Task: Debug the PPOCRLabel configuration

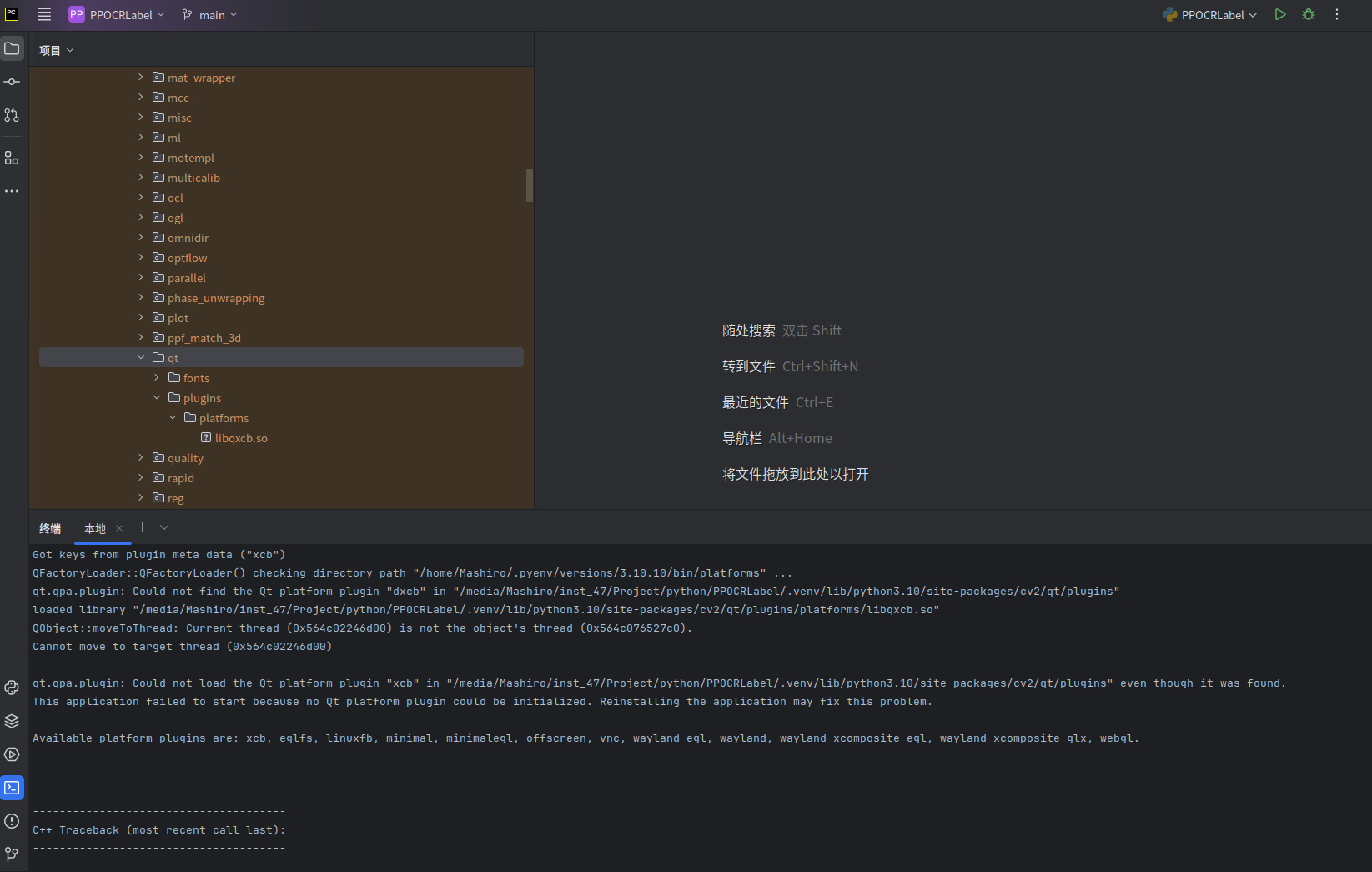Action: click(x=1309, y=14)
